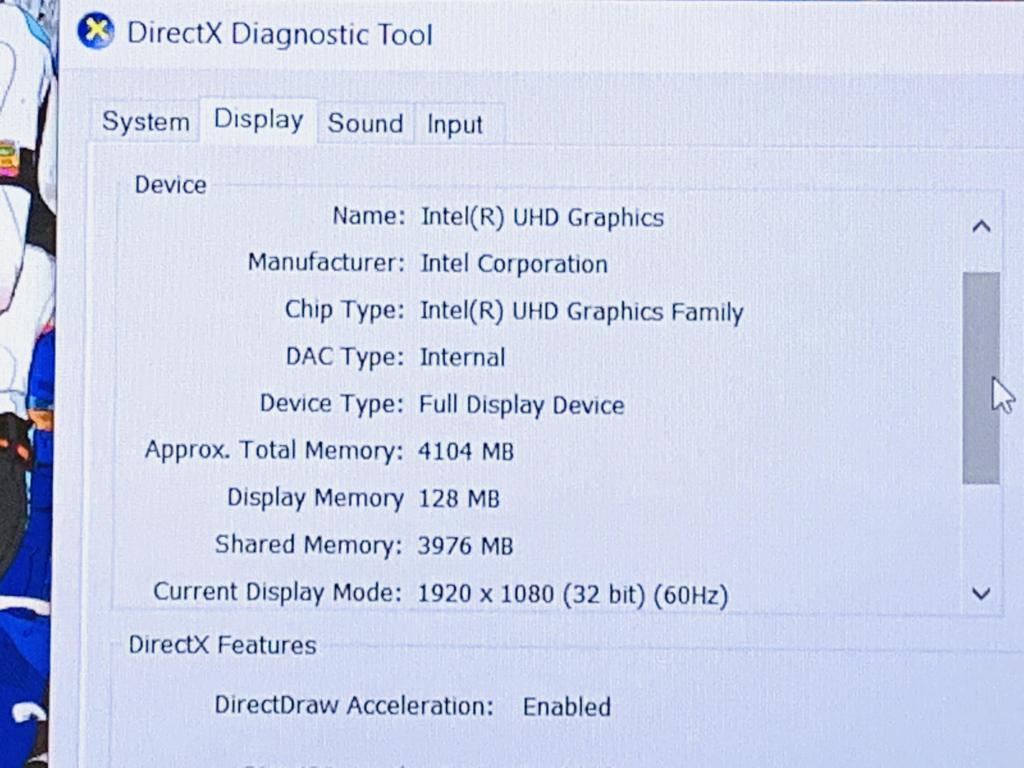
Task: Select the Full Display Device value
Action: coord(521,405)
